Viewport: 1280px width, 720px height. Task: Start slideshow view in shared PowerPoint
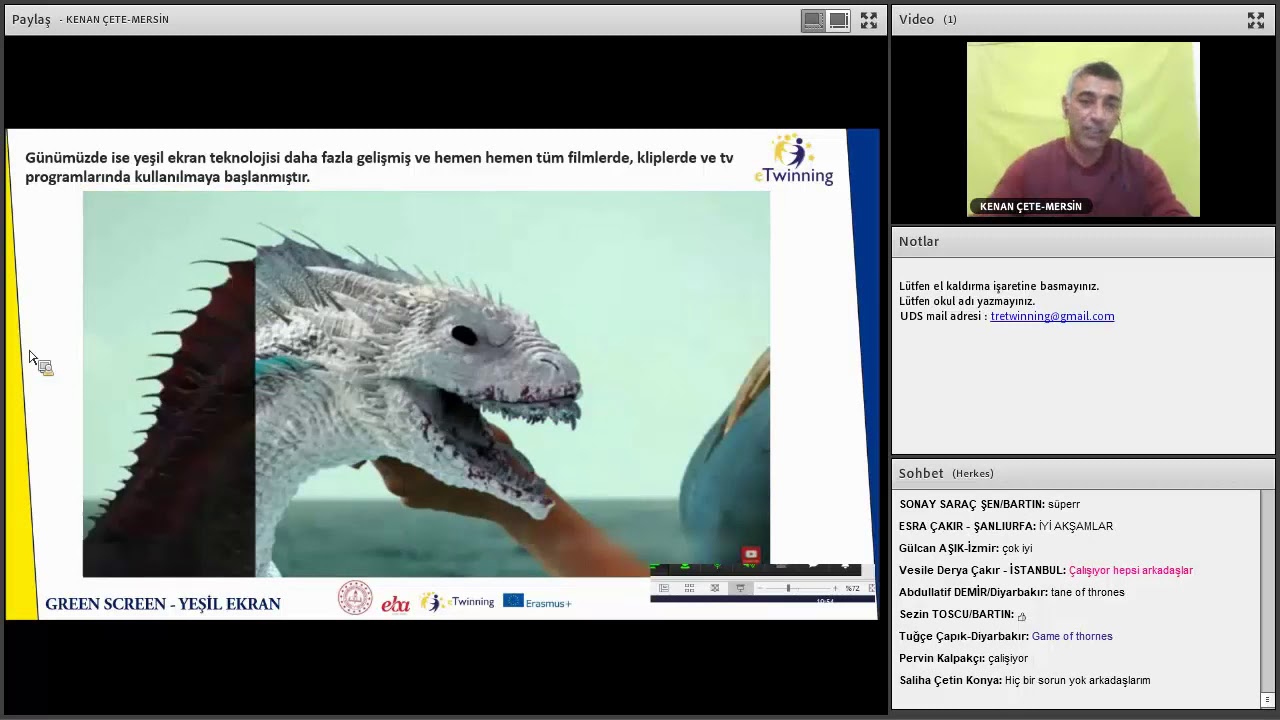(740, 588)
